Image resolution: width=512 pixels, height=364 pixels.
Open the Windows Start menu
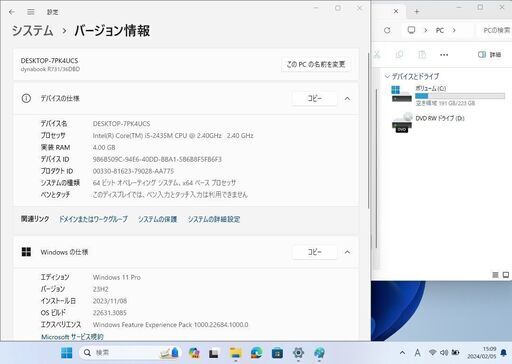[67, 353]
